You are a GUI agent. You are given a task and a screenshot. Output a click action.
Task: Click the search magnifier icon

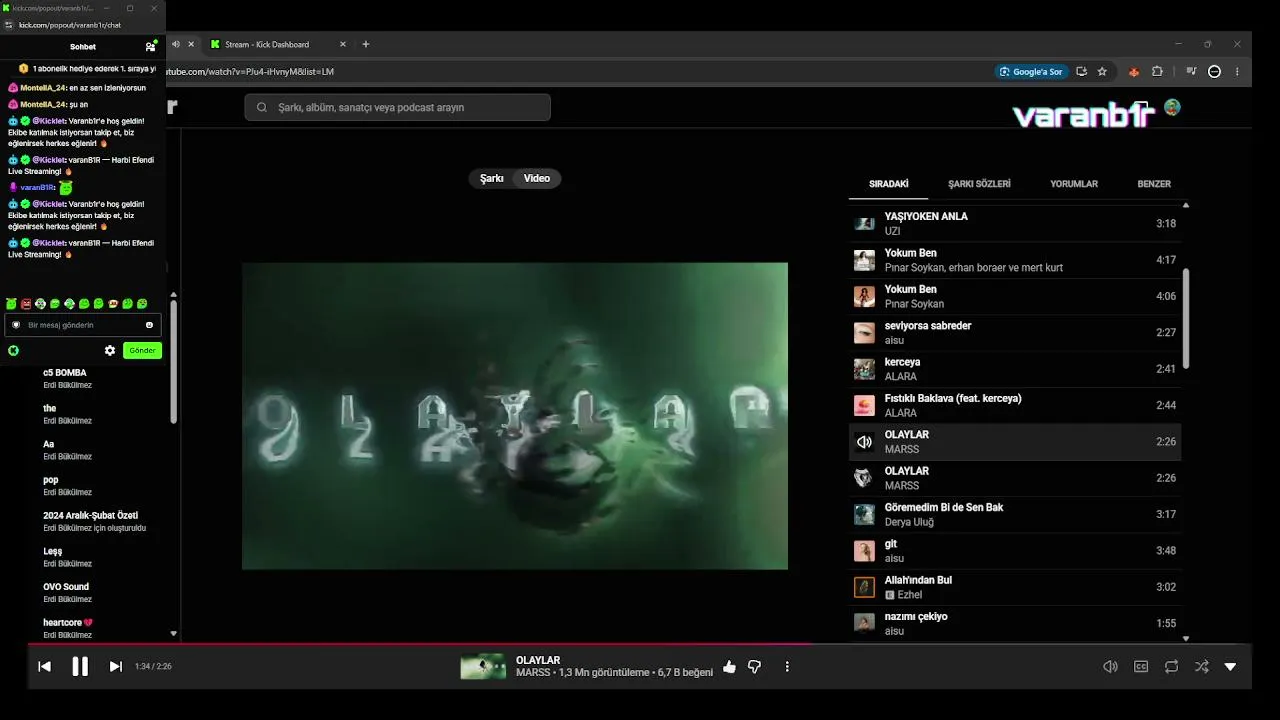(262, 107)
